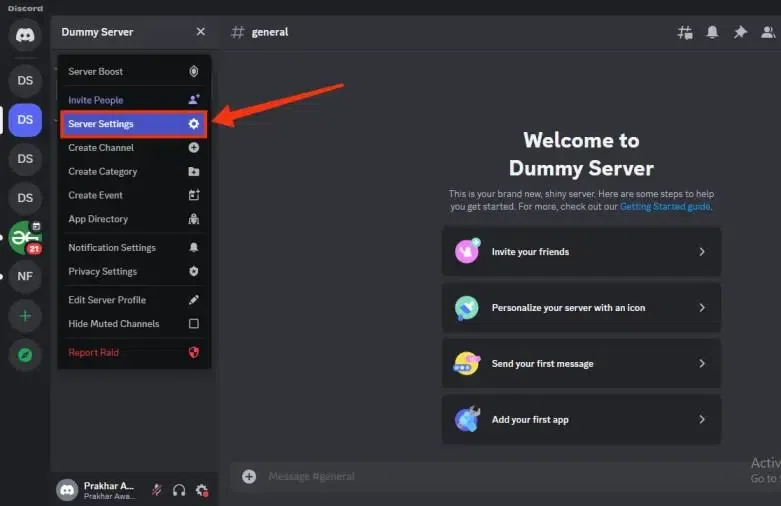
Task: Select the highlighted DS server icon
Action: click(x=25, y=120)
